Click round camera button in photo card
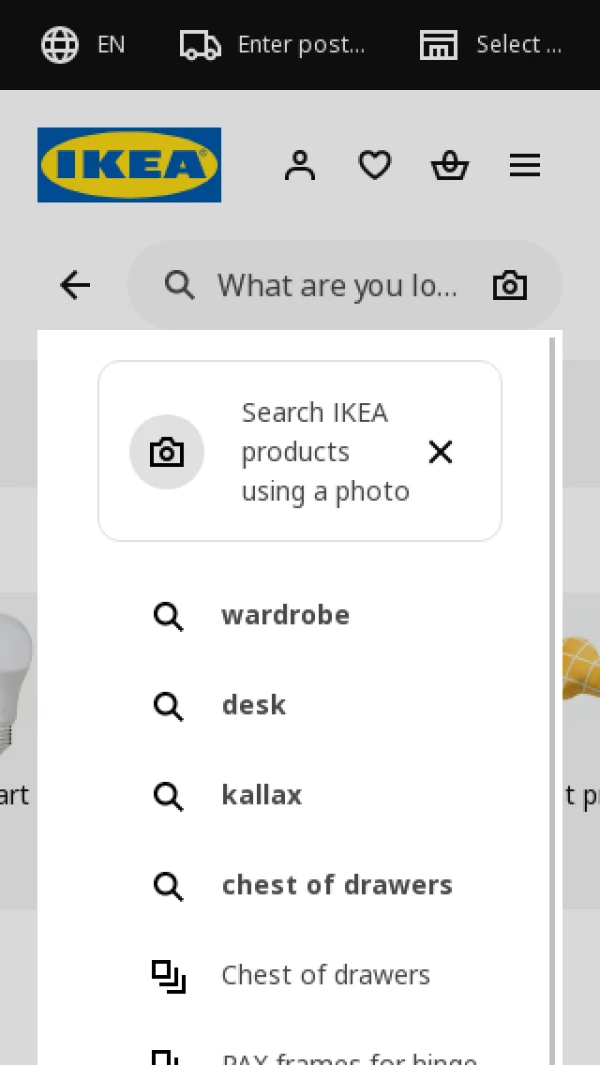This screenshot has height=1065, width=600. coord(167,452)
